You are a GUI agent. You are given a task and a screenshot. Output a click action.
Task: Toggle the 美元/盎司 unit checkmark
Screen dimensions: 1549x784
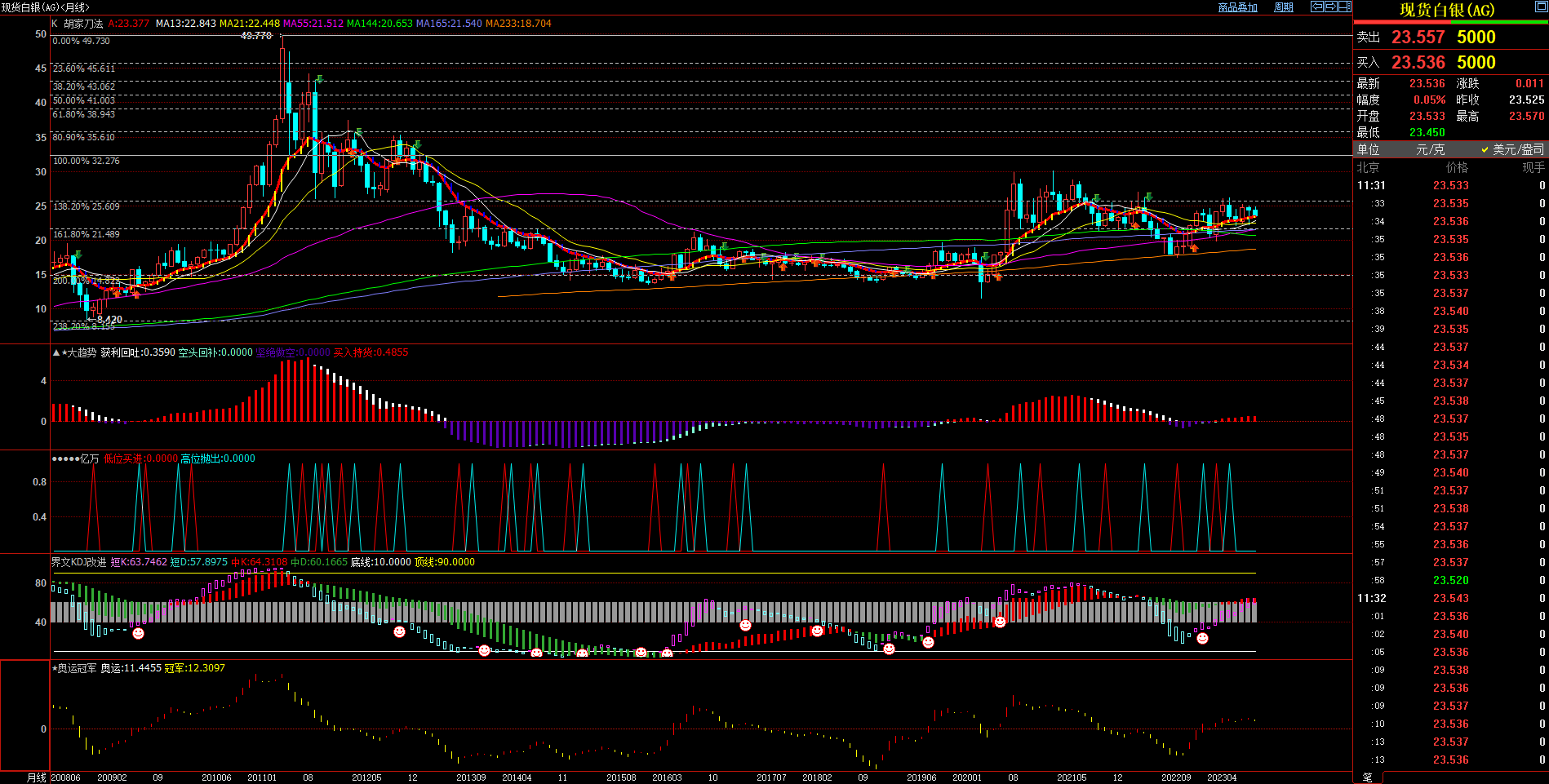1485,149
